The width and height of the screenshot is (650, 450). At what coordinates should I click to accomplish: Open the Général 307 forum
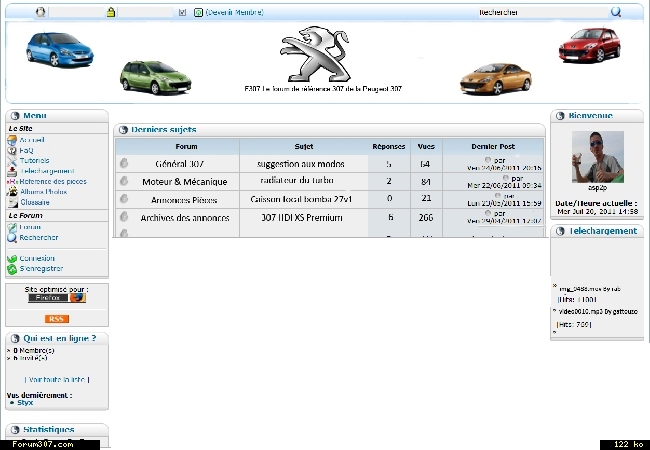click(x=179, y=164)
